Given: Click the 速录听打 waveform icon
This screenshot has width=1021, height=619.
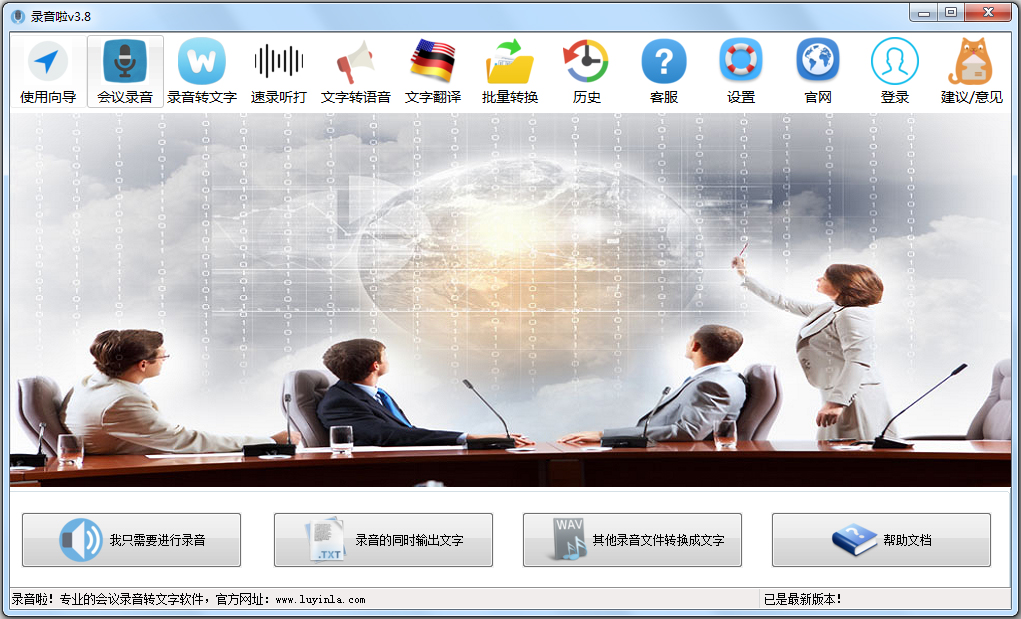Looking at the screenshot, I should (278, 62).
